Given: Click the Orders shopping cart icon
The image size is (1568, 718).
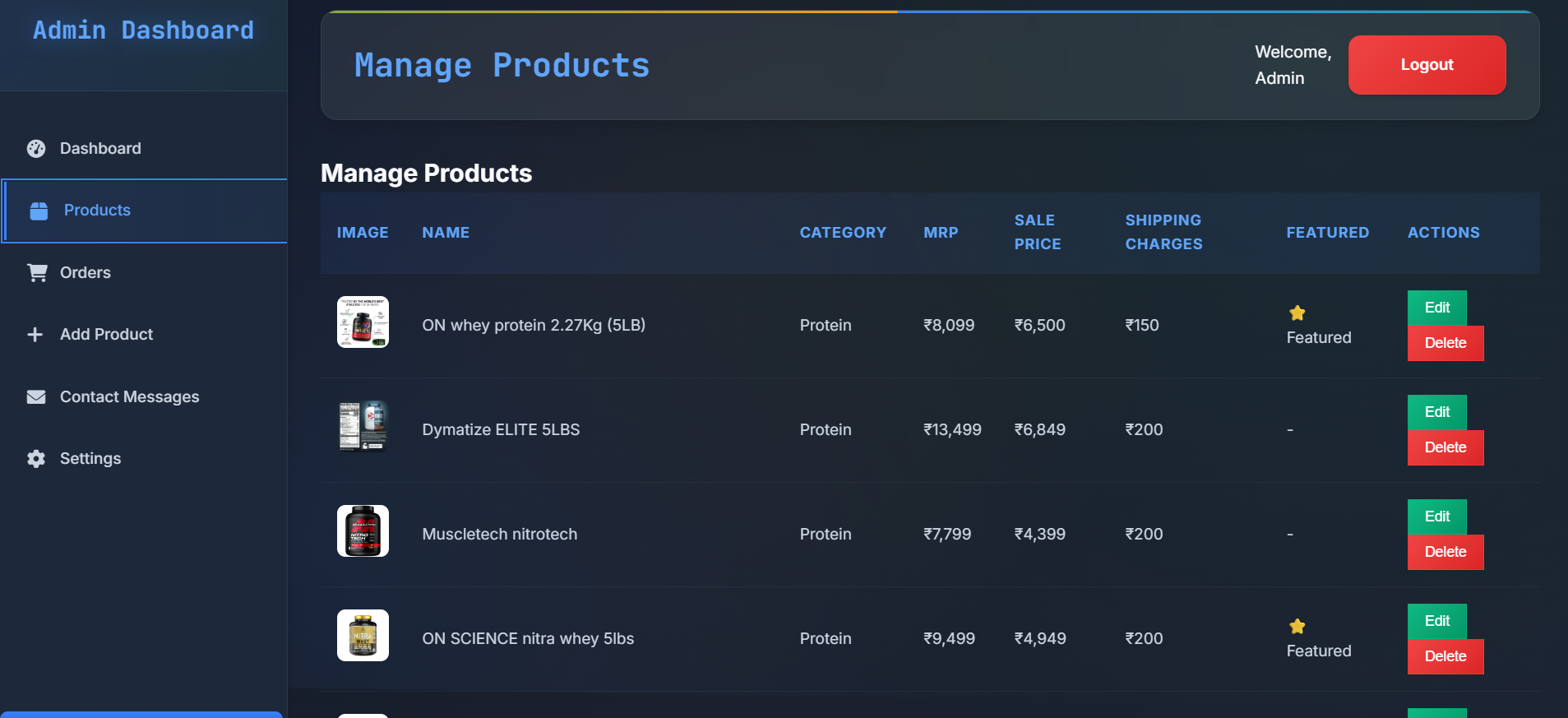Looking at the screenshot, I should (x=37, y=273).
